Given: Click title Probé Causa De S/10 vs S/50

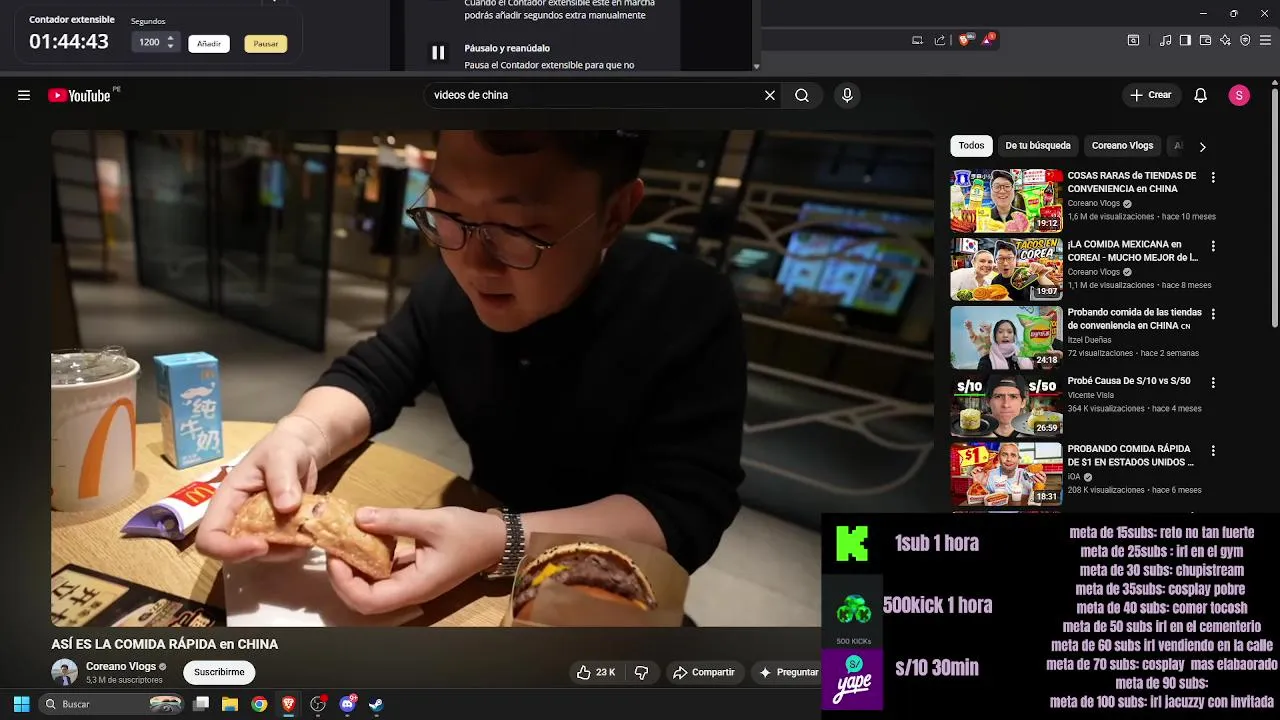Looking at the screenshot, I should (x=1128, y=381).
